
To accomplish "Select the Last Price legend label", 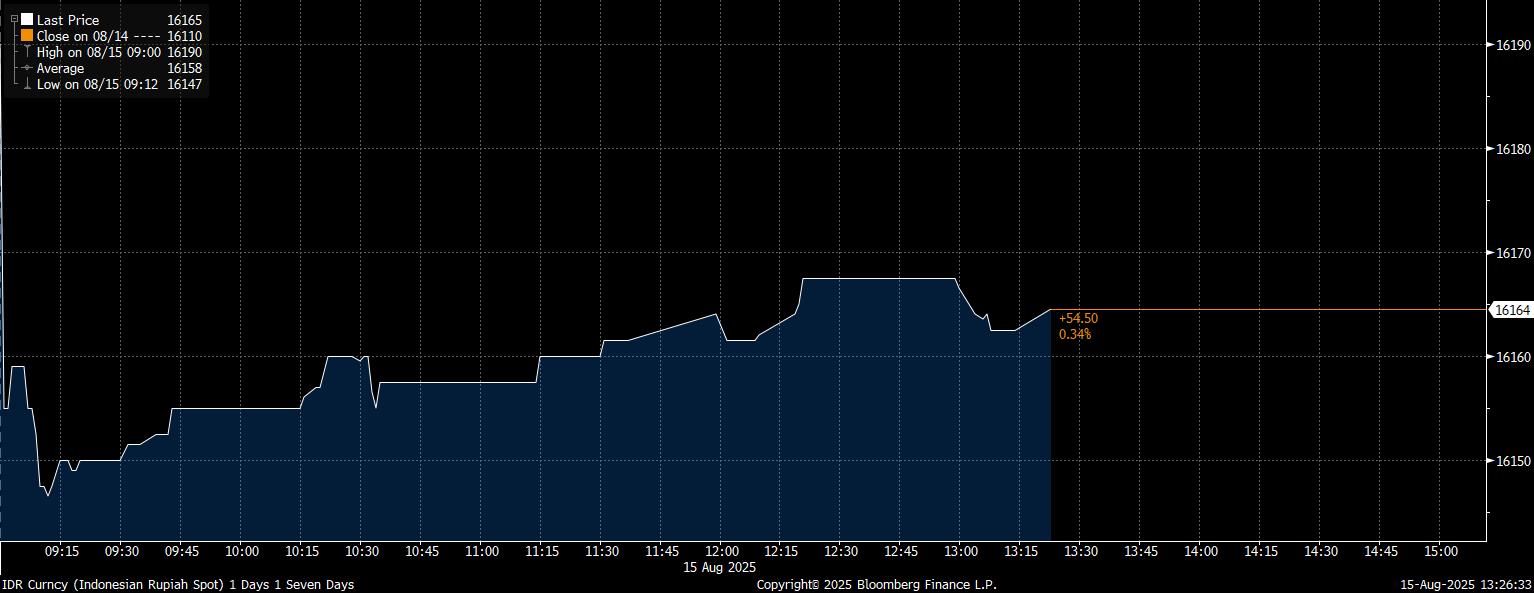I will (68, 20).
